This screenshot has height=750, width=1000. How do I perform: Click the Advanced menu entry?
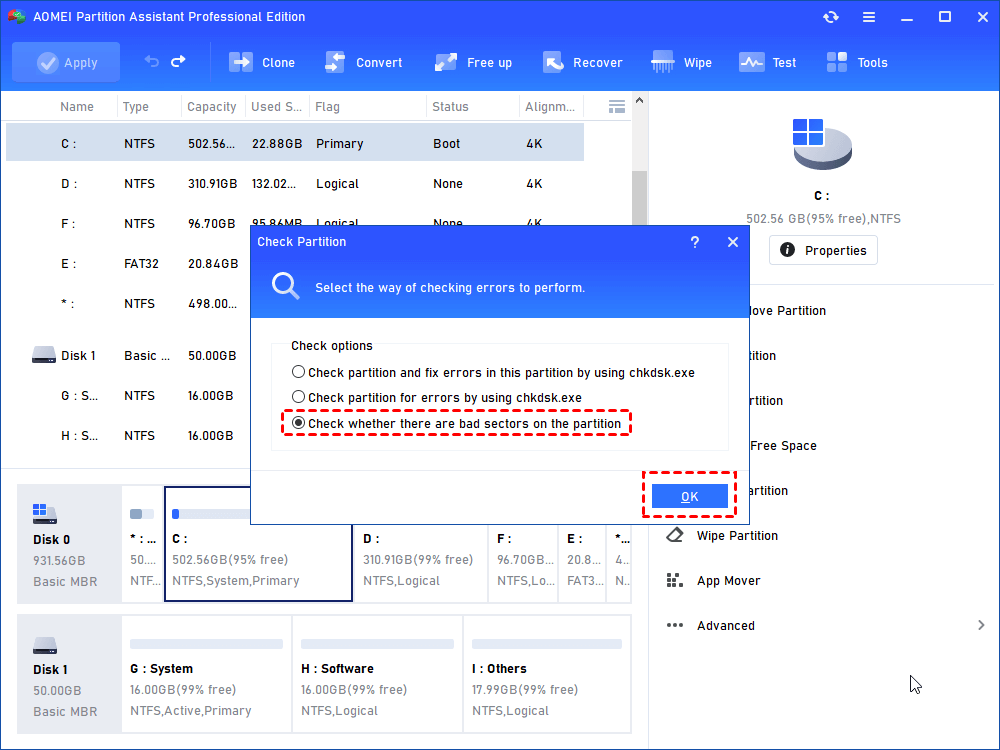(x=725, y=626)
